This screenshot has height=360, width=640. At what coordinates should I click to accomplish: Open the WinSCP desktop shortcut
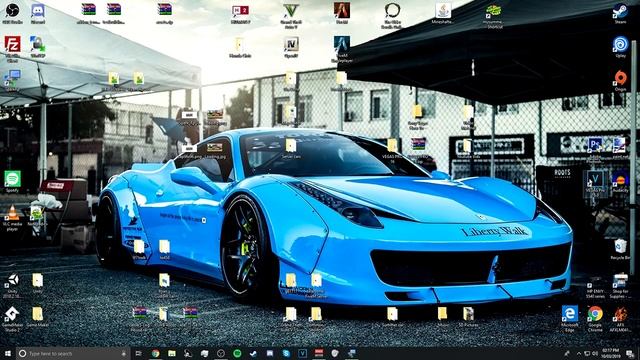click(x=38, y=47)
